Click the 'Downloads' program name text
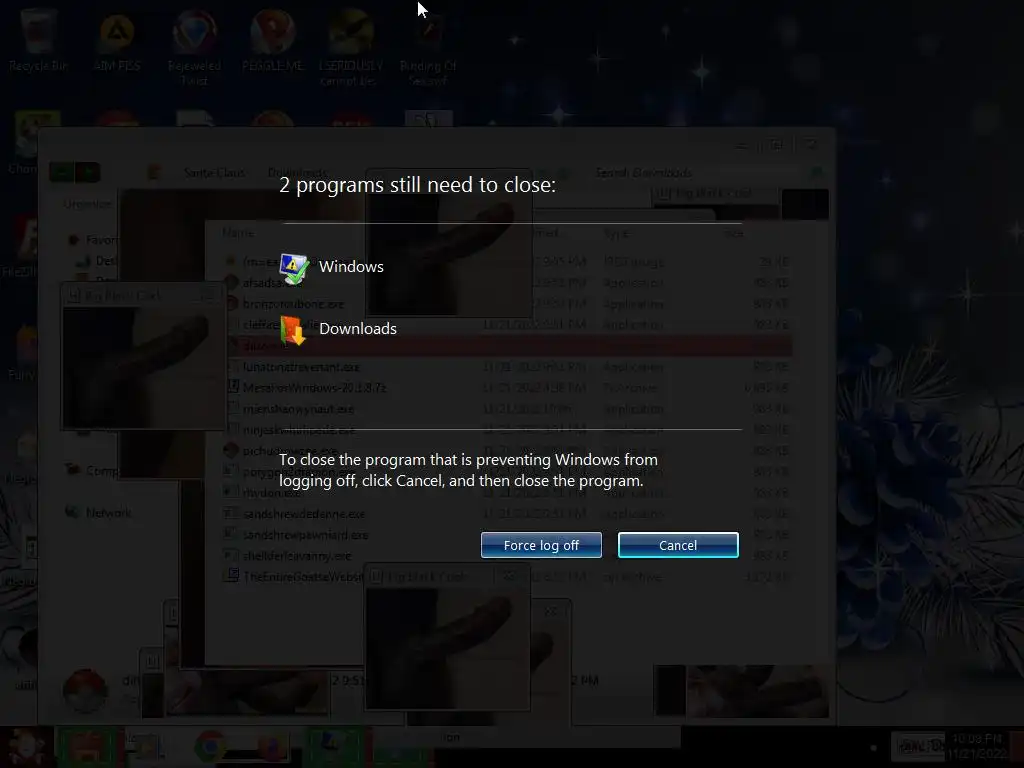Viewport: 1024px width, 768px height. (x=358, y=328)
